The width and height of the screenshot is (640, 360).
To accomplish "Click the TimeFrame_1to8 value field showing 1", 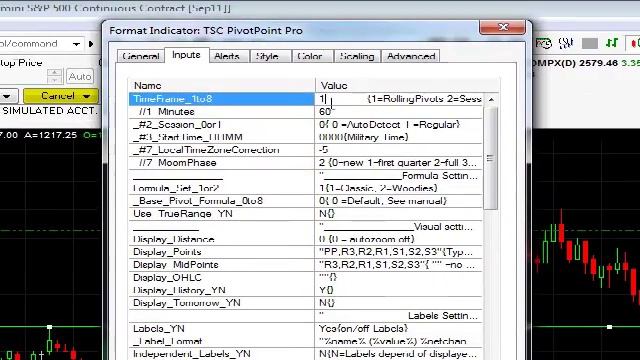I will [398, 99].
